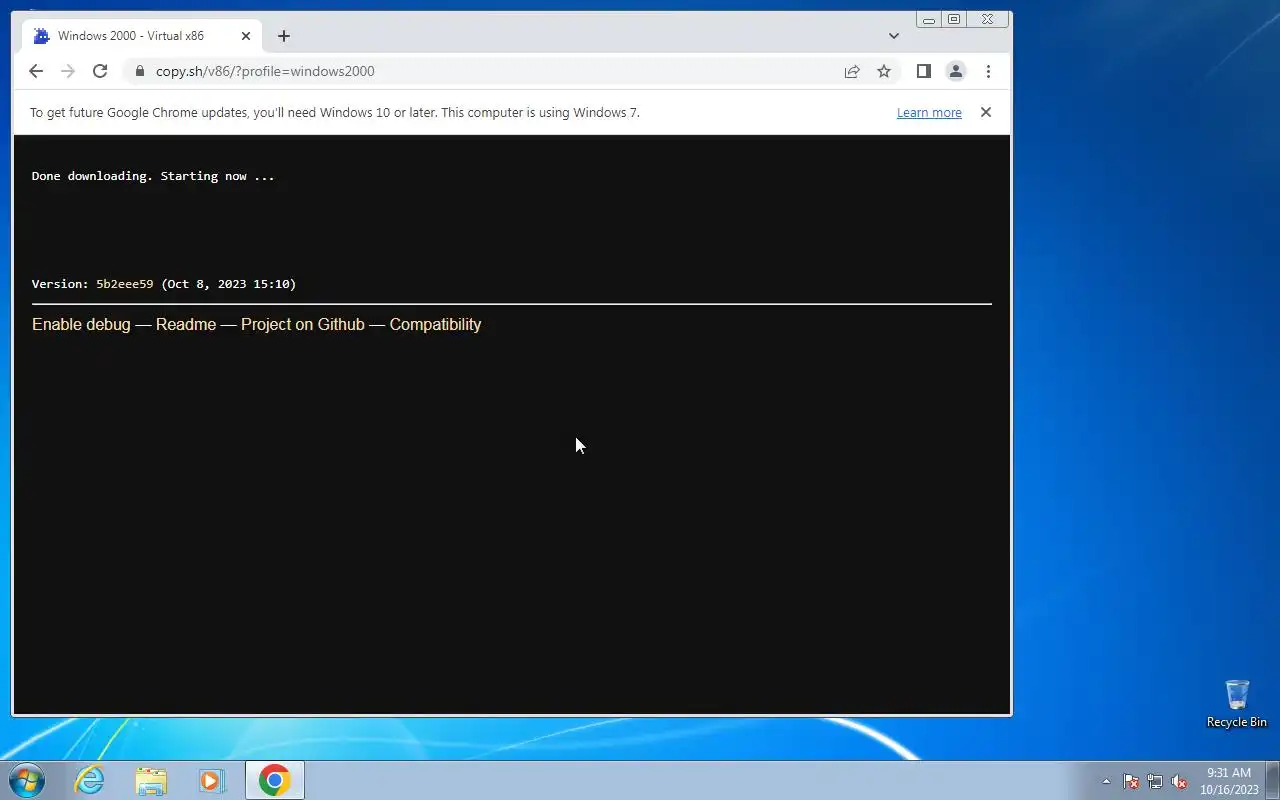Screen dimensions: 1280x800
Task: Click the forward navigation arrow
Action: point(68,71)
